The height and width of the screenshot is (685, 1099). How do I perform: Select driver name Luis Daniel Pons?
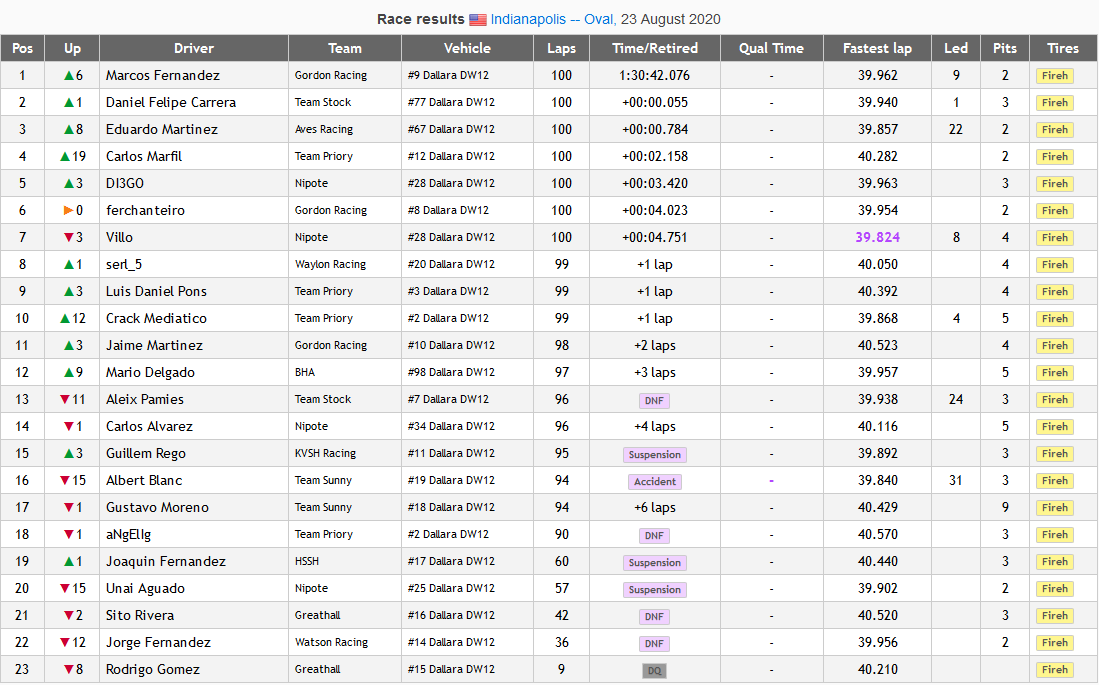156,291
